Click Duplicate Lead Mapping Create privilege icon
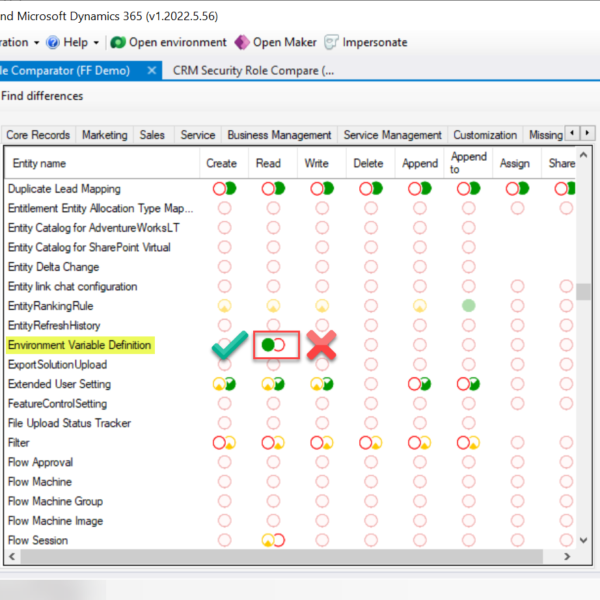The image size is (600, 600). pyautogui.click(x=223, y=189)
